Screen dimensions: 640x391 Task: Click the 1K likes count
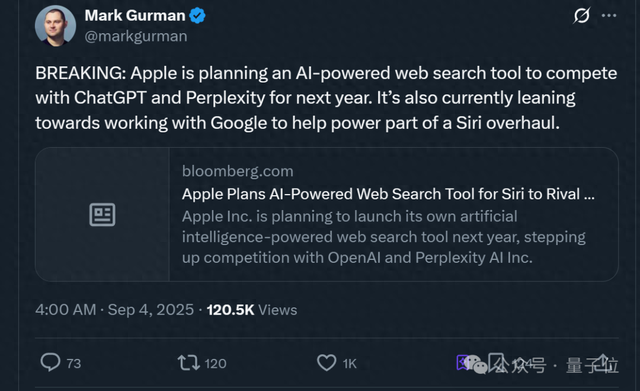tap(350, 363)
